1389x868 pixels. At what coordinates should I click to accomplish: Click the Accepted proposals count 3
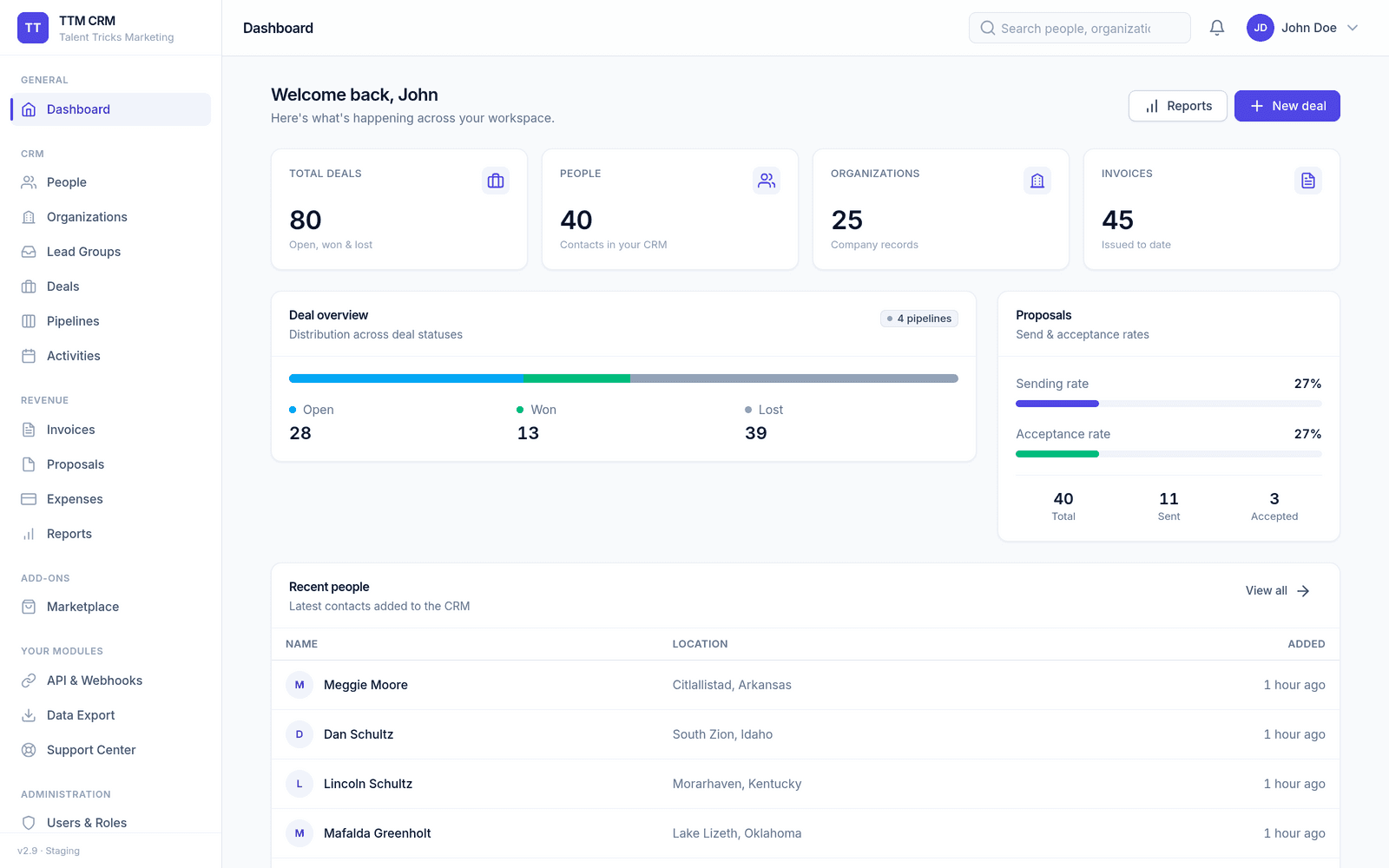1274,499
